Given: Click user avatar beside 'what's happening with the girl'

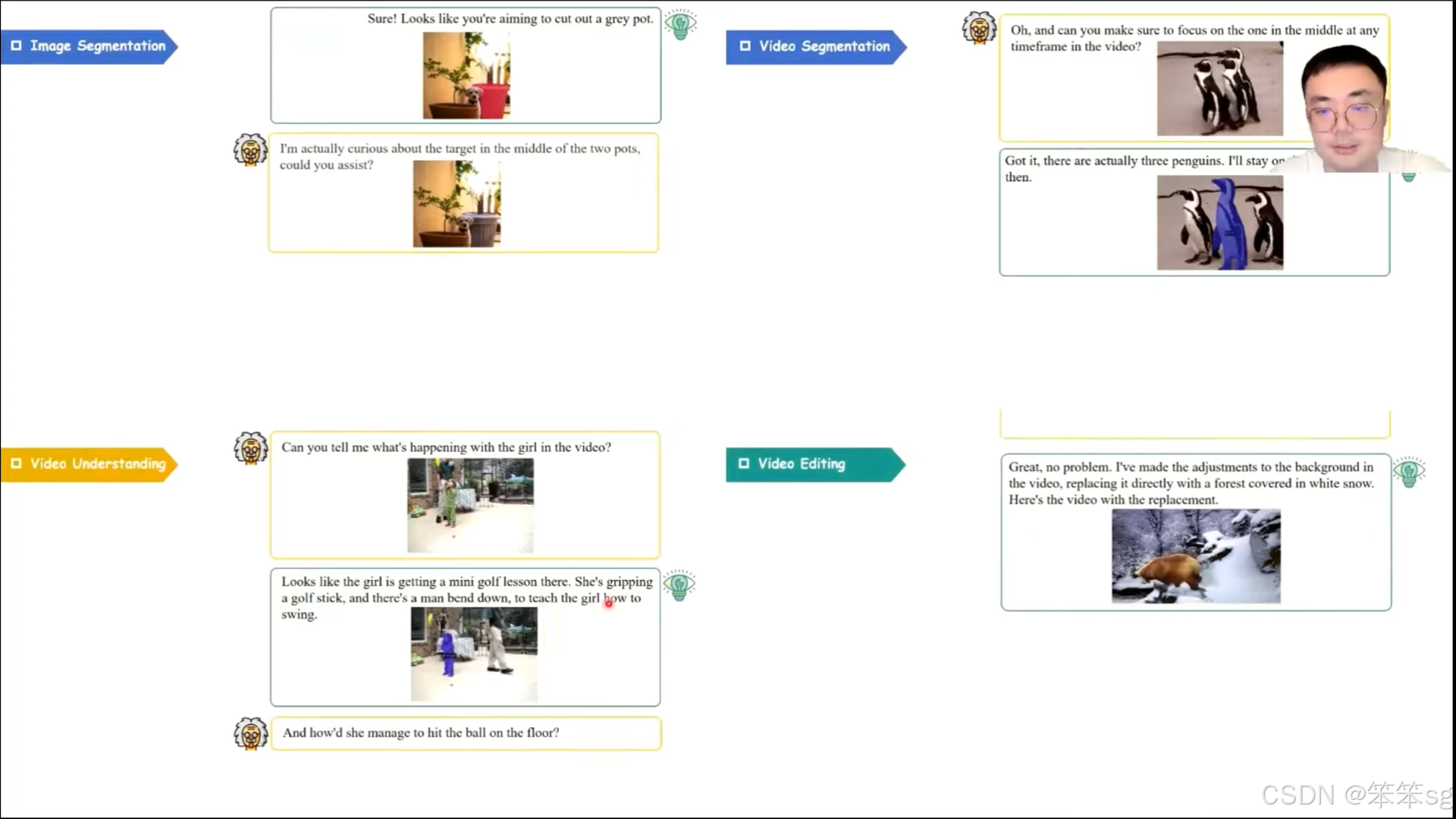Looking at the screenshot, I should point(250,448).
